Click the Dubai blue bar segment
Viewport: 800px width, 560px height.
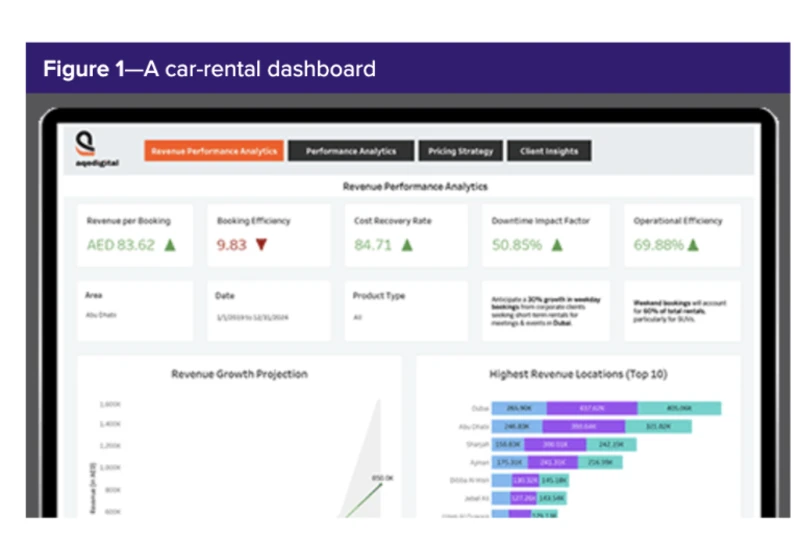519,408
